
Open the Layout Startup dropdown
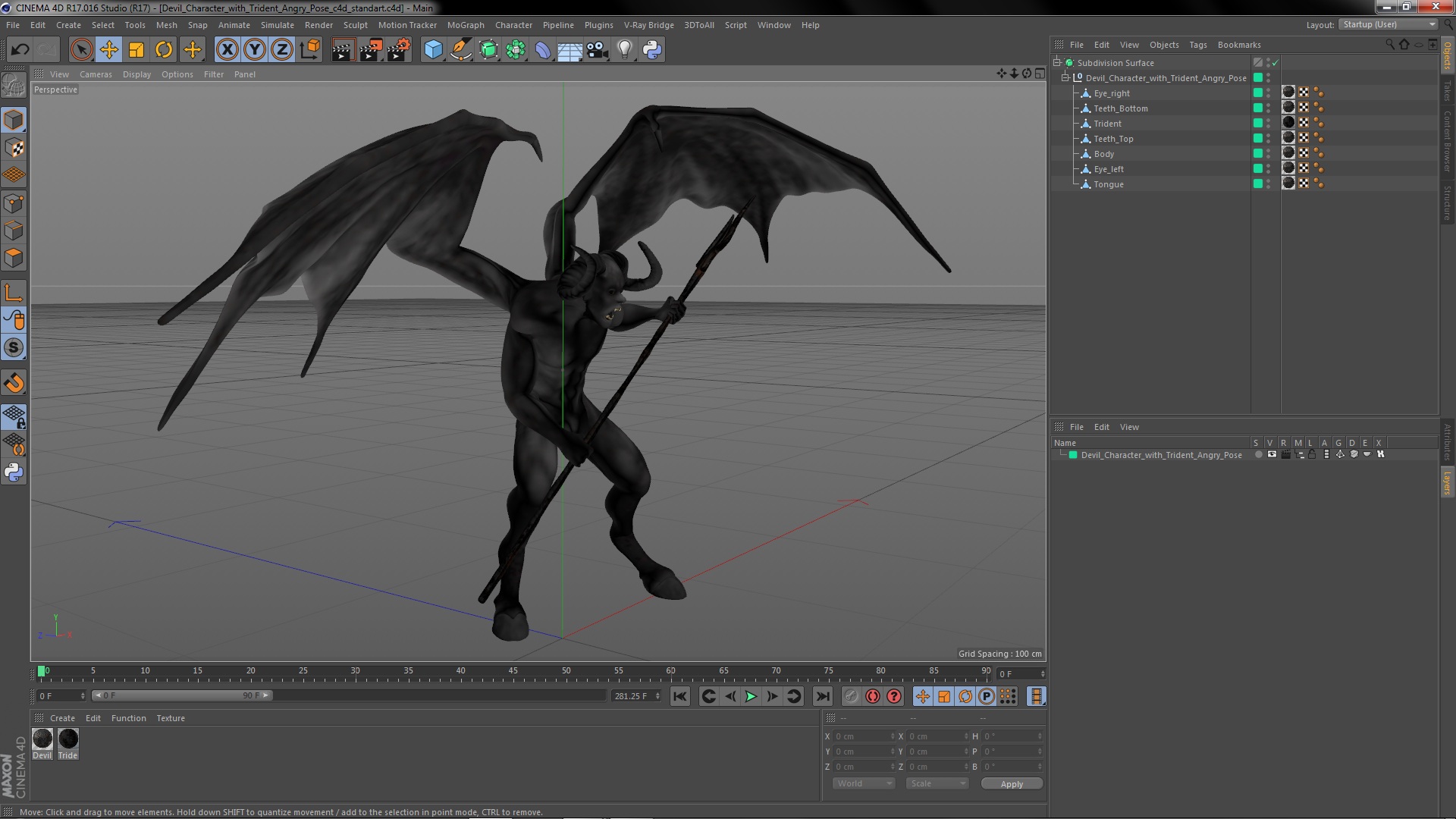1389,24
